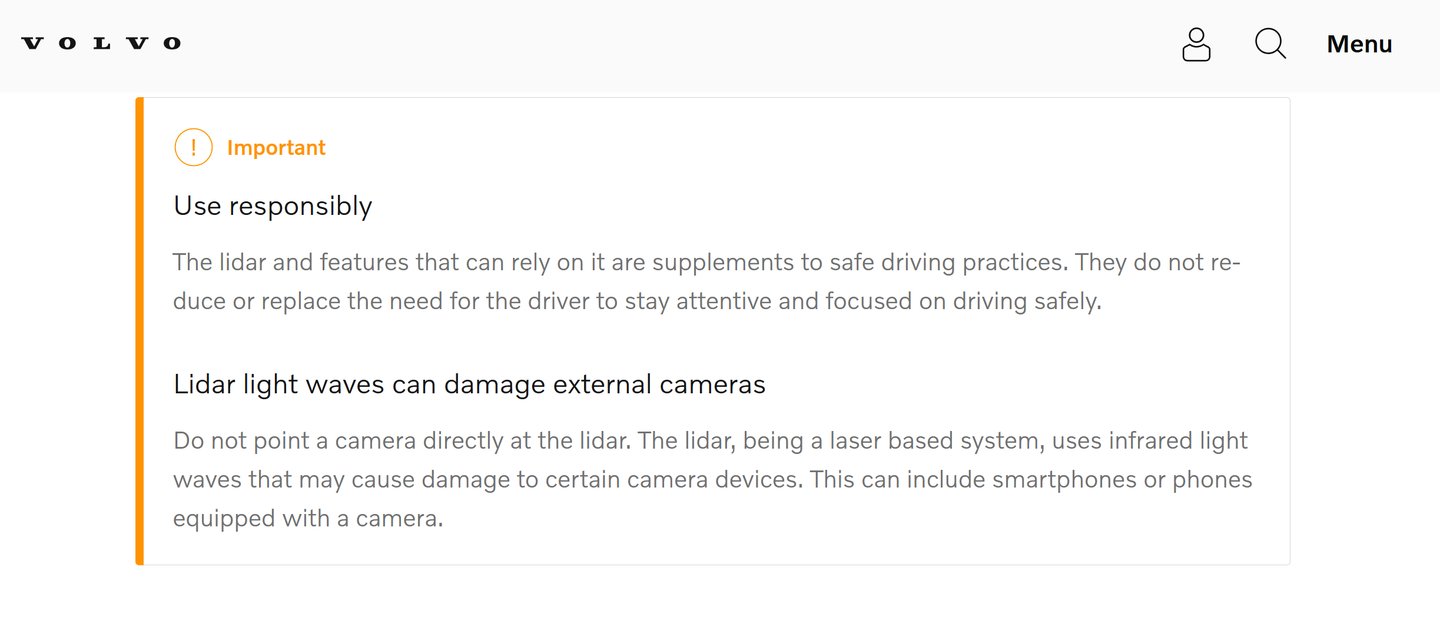Viewport: 1440px width, 620px height.
Task: Click the Volvo logo in header
Action: (x=101, y=43)
